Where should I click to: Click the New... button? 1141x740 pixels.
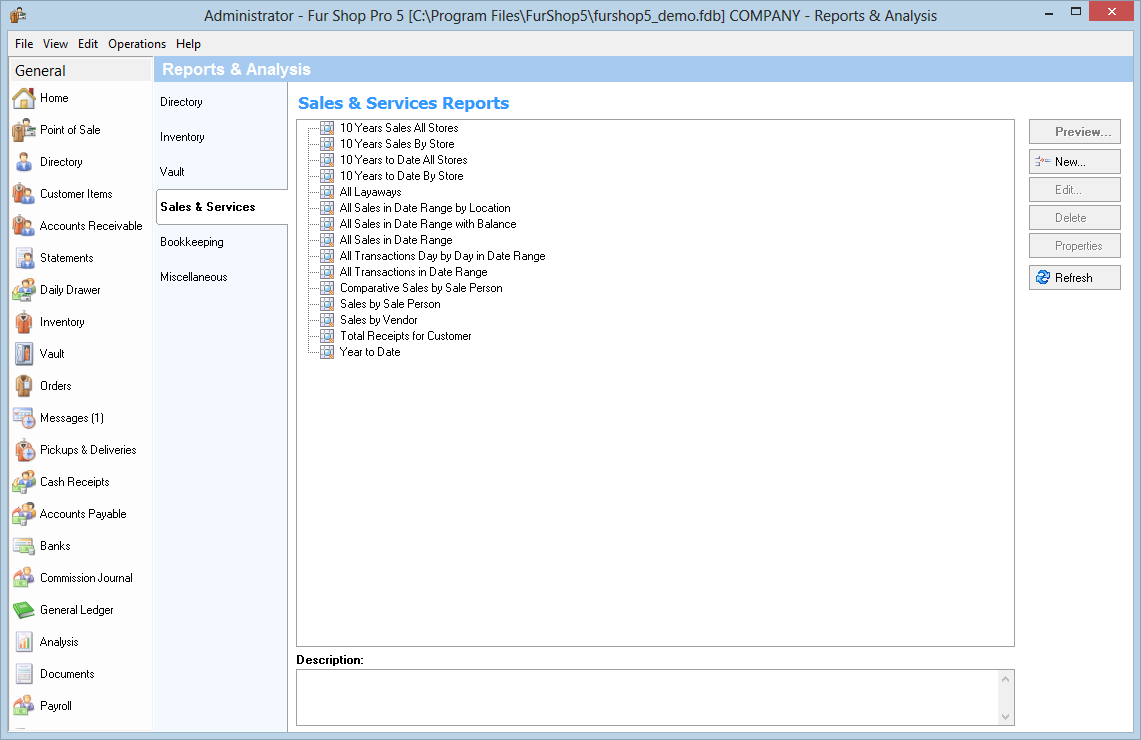pyautogui.click(x=1074, y=162)
